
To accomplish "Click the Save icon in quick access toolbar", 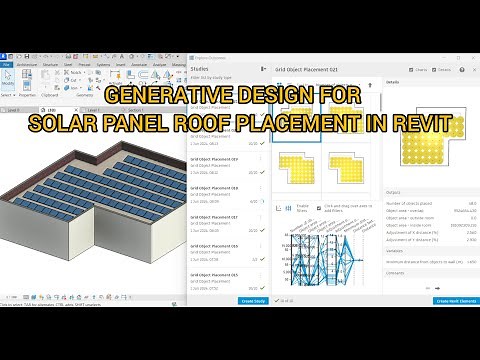I will [27, 57].
